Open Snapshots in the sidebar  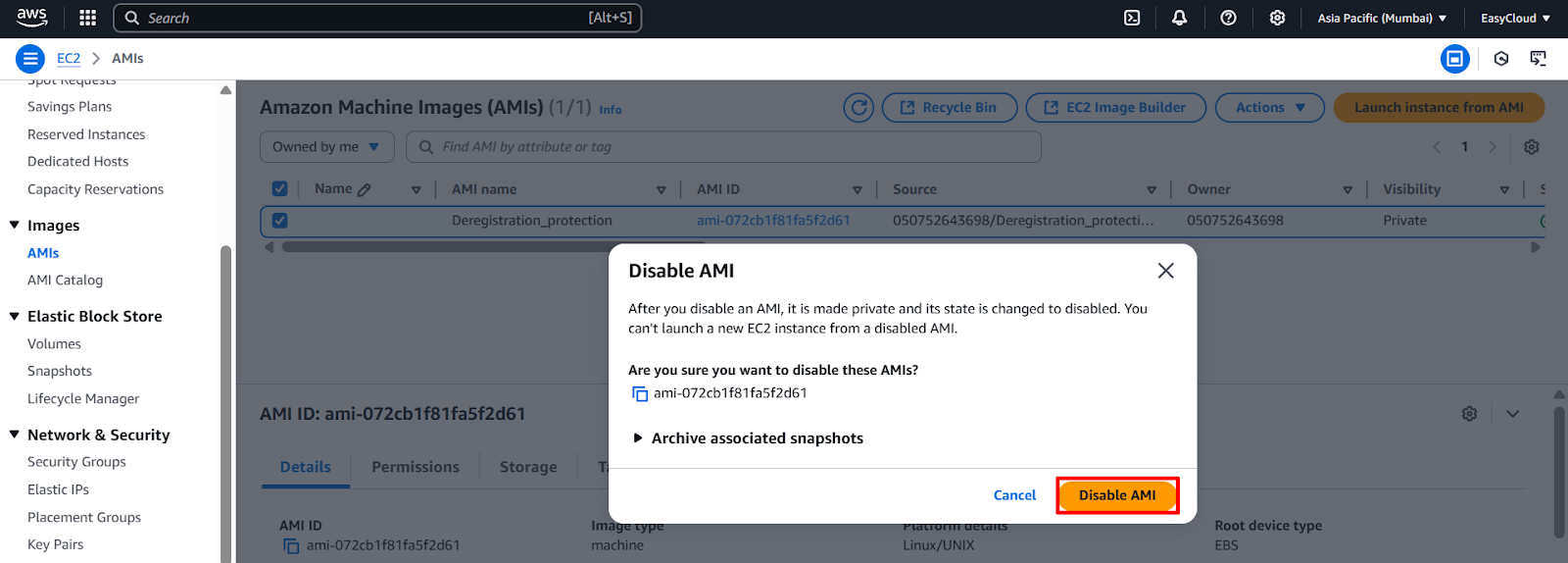pos(60,372)
